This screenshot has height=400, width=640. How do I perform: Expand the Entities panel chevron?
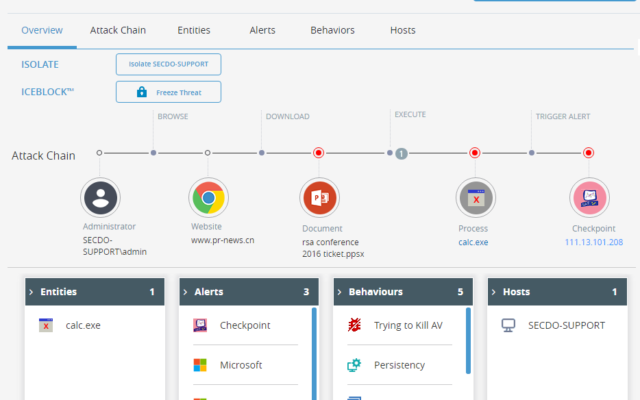click(x=31, y=292)
